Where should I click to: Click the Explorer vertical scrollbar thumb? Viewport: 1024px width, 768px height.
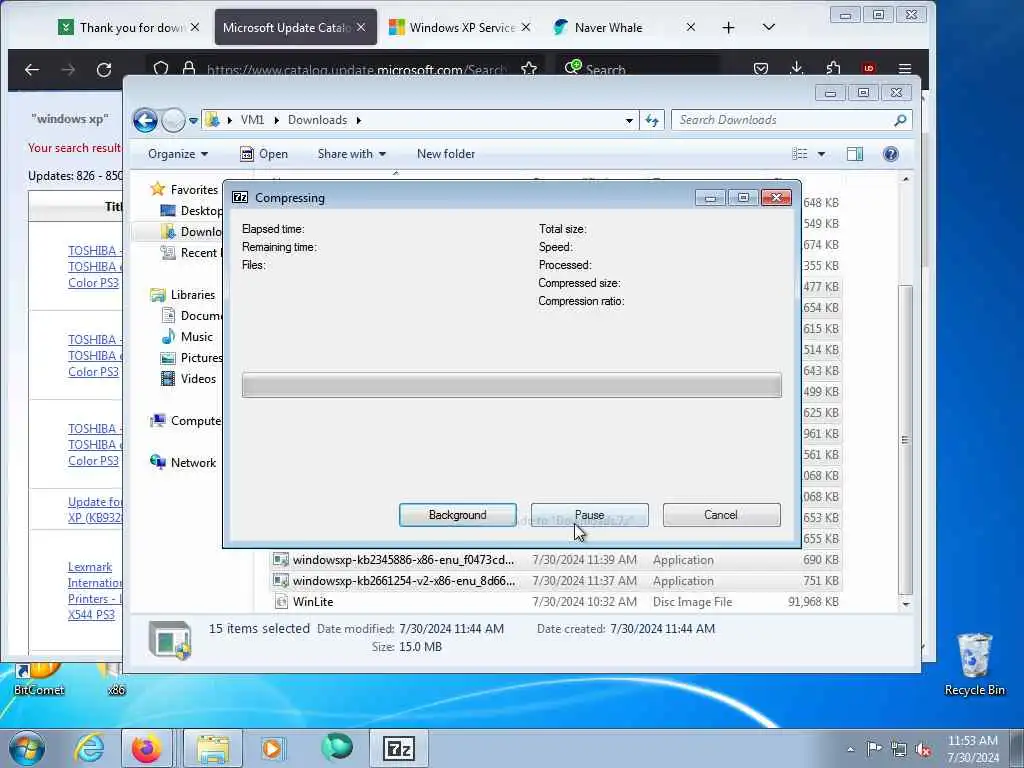click(905, 440)
